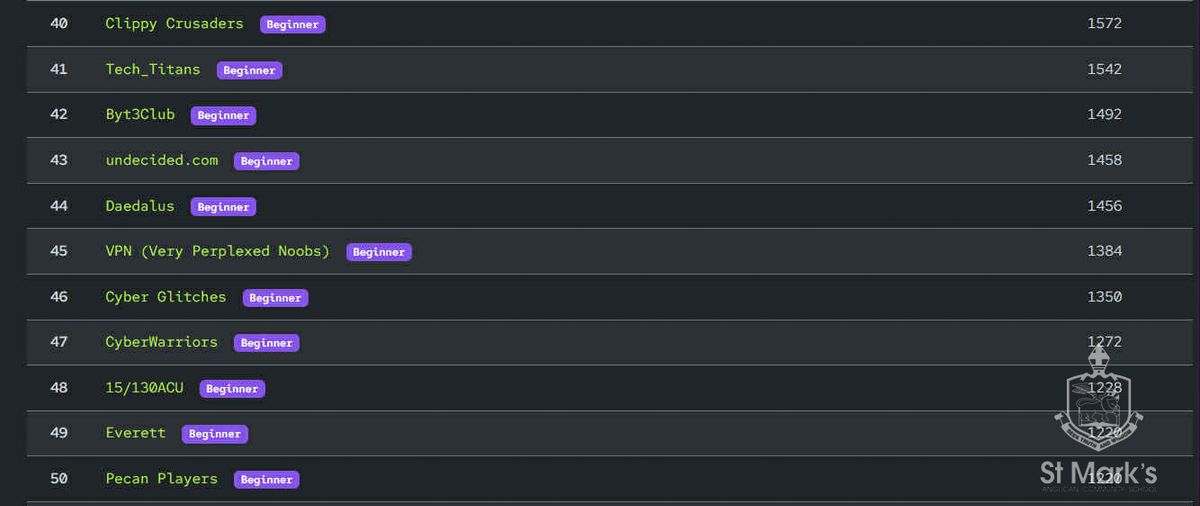Open the Pecan Players team link
Image resolution: width=1200 pixels, height=506 pixels.
point(161,479)
